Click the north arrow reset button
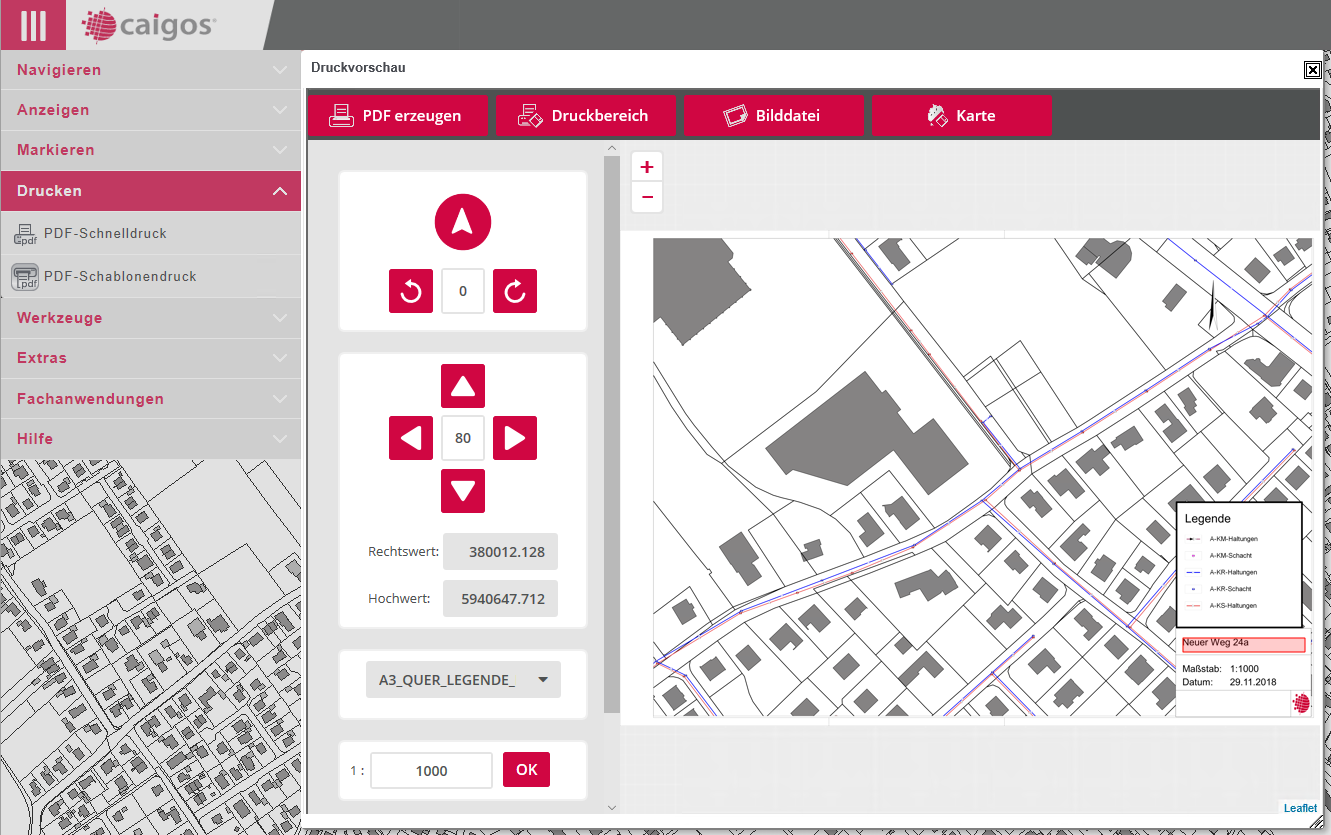The width and height of the screenshot is (1331, 835). pyautogui.click(x=462, y=222)
